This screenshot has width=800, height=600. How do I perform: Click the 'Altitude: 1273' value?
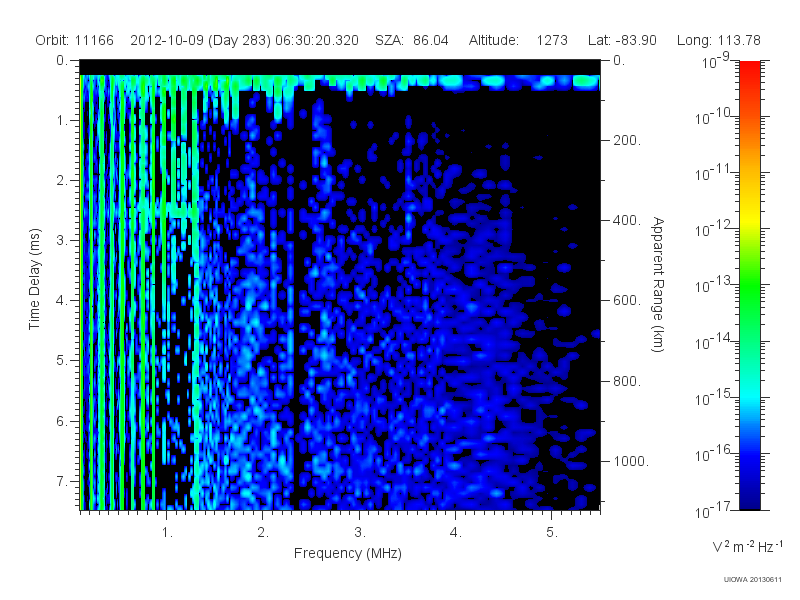[518, 40]
